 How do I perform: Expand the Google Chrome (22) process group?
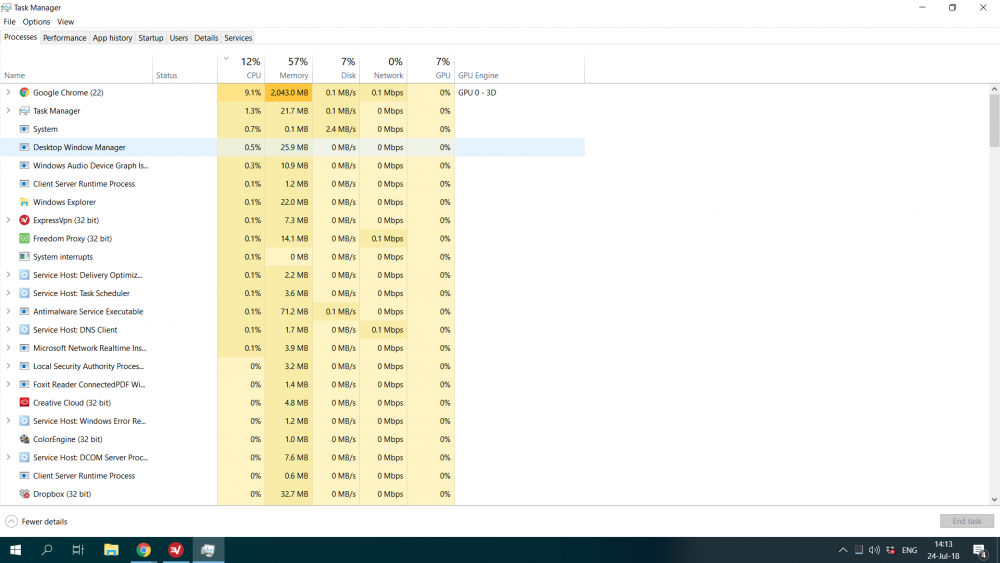click(x=8, y=92)
